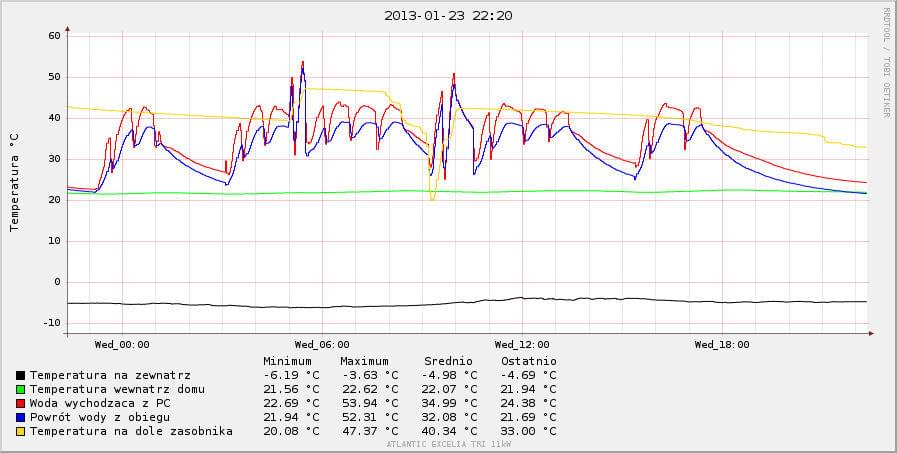Select the Wed_12:00 time axis label
The height and width of the screenshot is (453, 897).
coord(522,345)
